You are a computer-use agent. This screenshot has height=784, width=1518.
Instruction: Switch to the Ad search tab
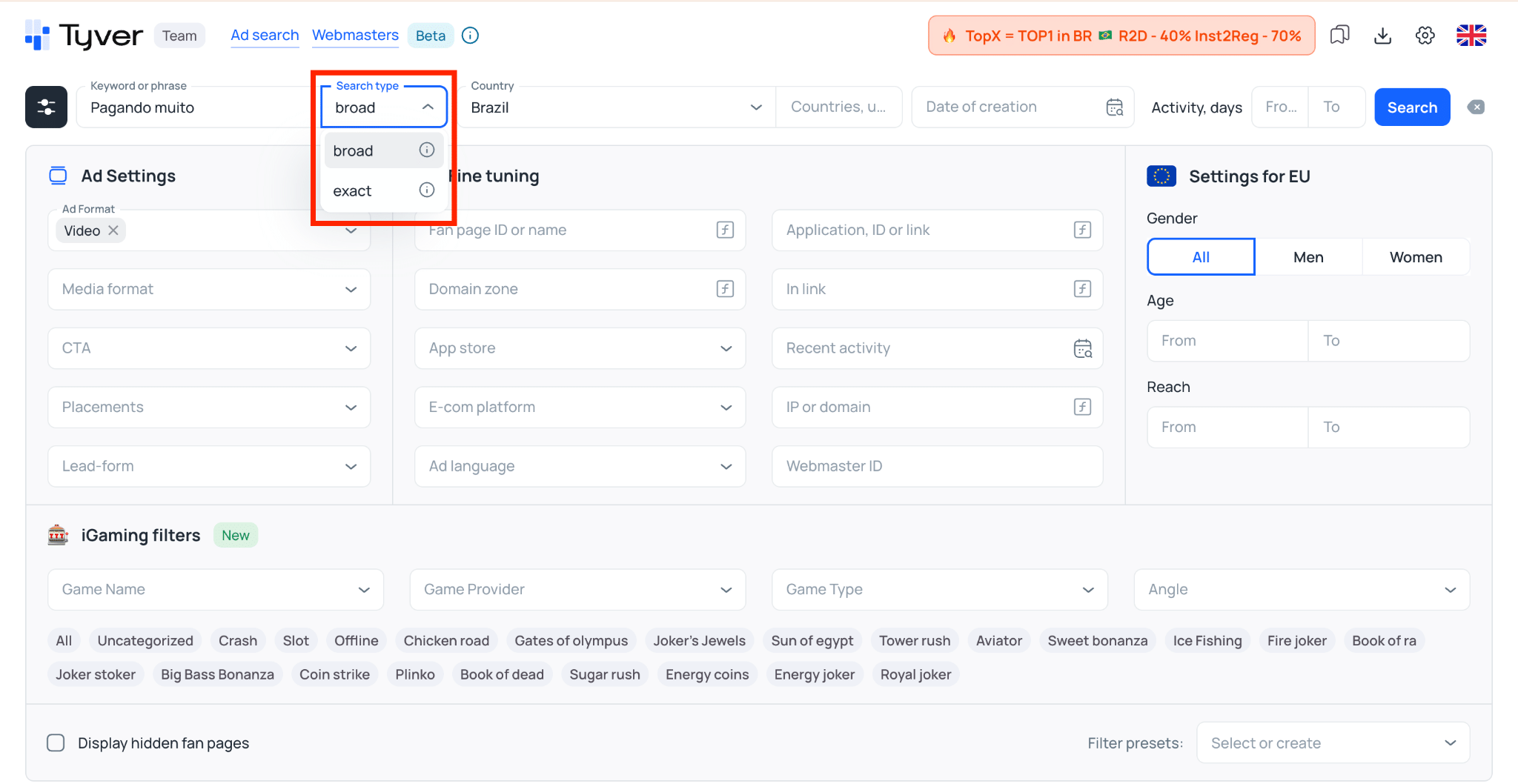[x=265, y=36]
